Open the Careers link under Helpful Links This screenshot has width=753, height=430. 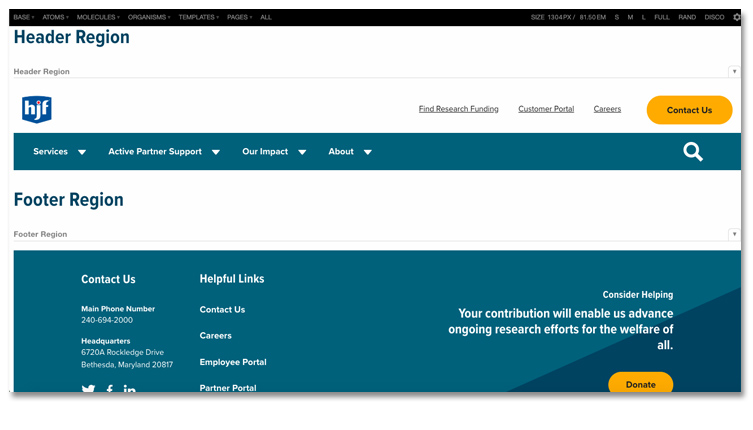[216, 336]
